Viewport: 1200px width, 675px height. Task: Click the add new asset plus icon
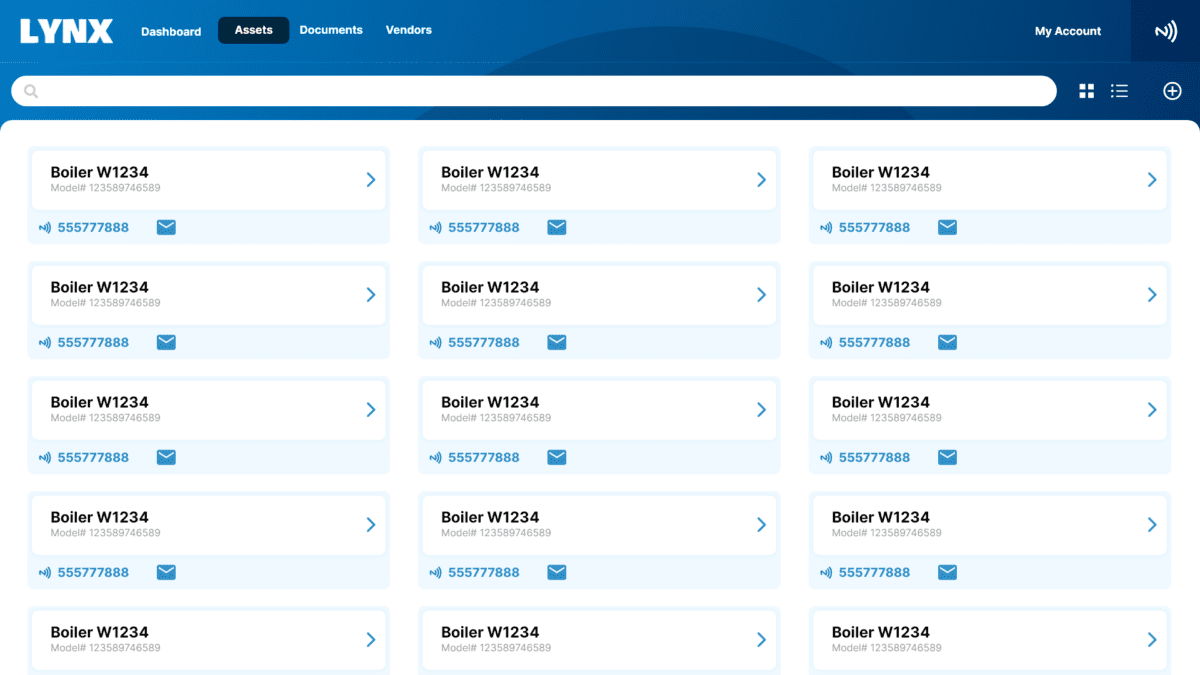click(x=1172, y=91)
